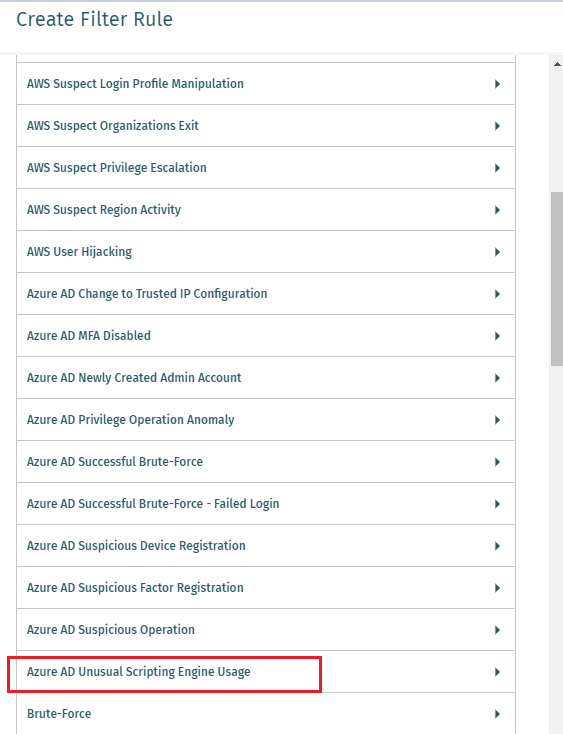
Task: Select AWS Suspect Organizations Exit text
Action: (x=113, y=126)
